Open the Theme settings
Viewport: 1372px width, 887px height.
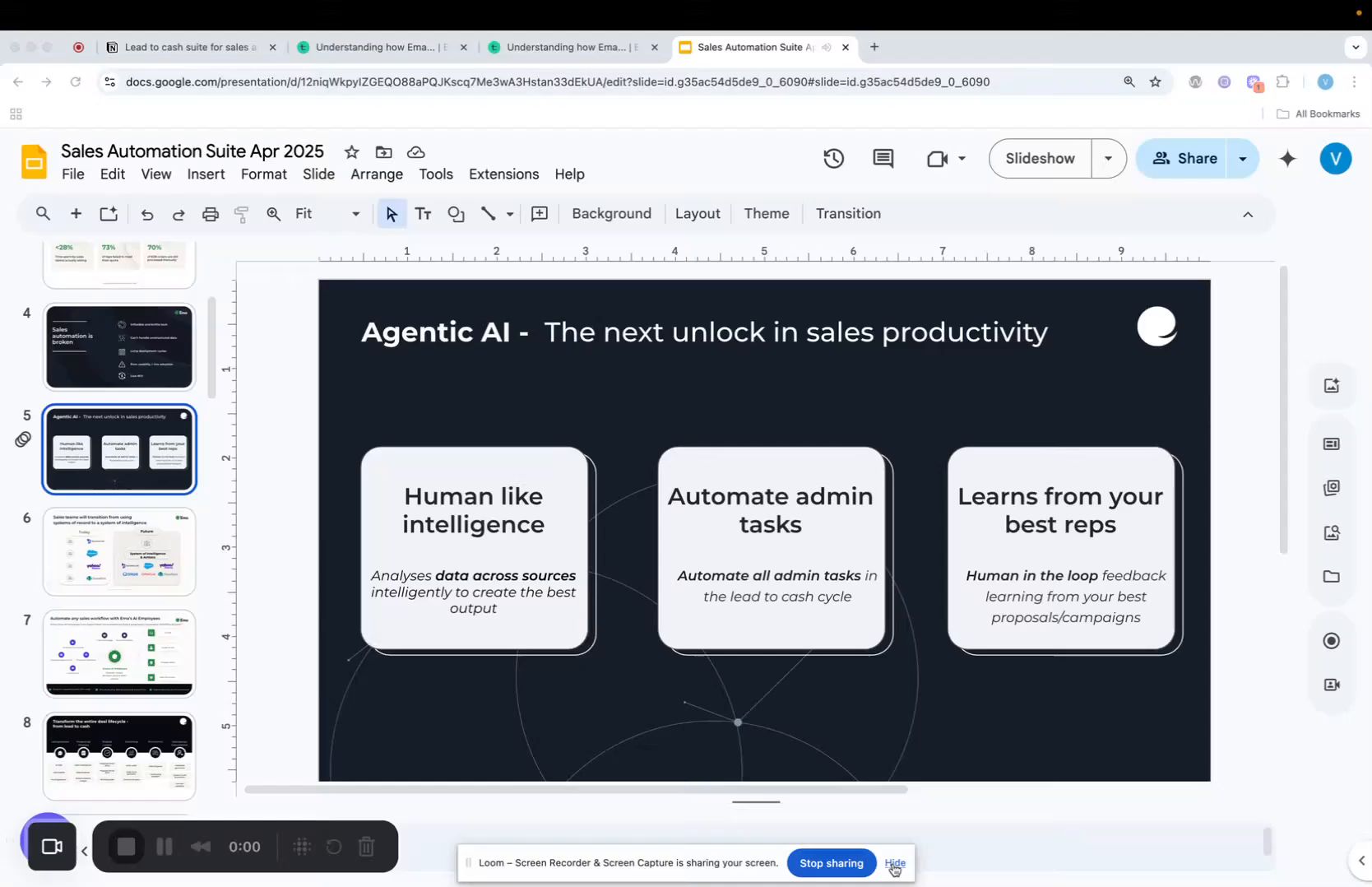click(x=765, y=213)
